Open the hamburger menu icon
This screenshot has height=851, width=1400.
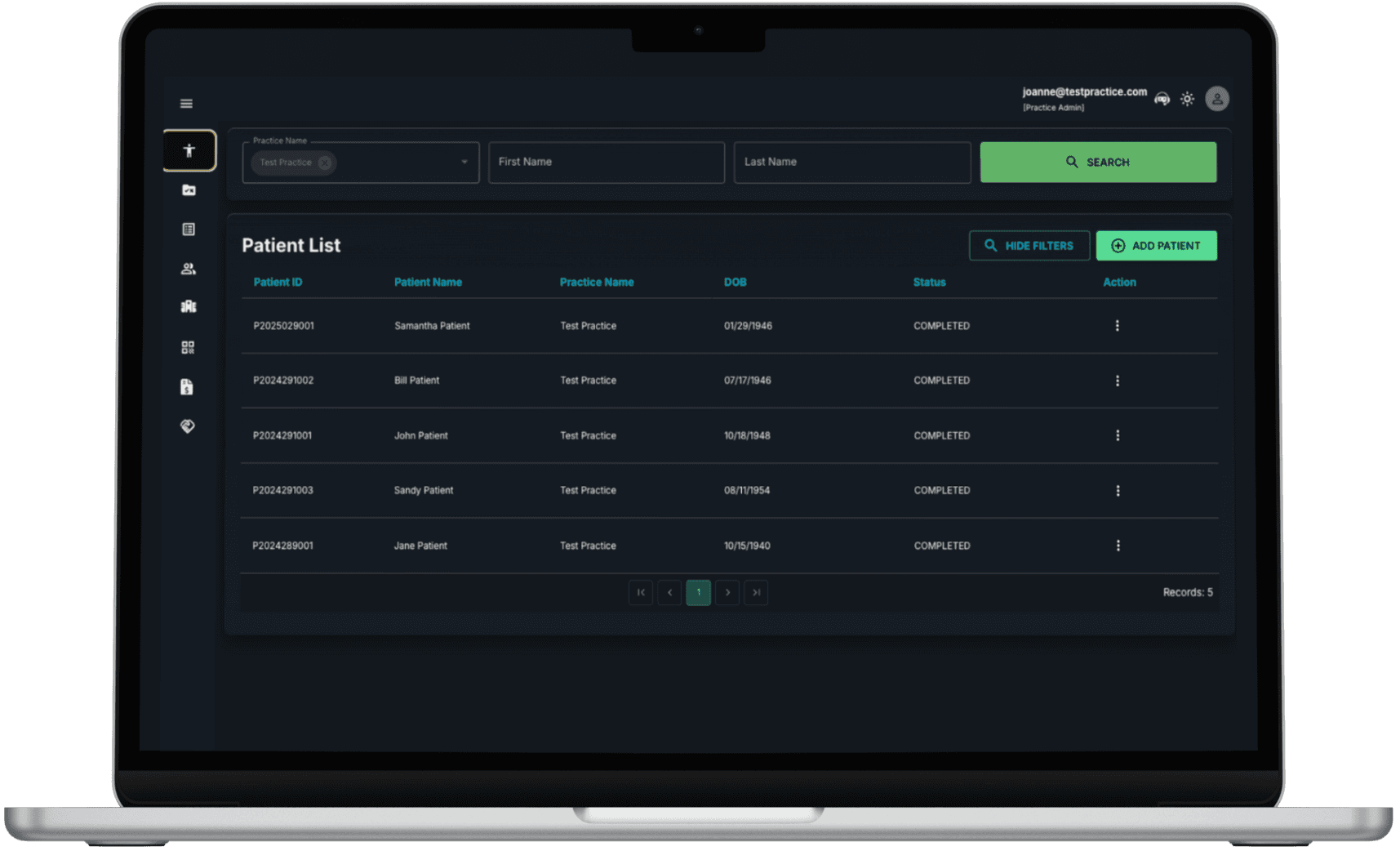(x=186, y=104)
